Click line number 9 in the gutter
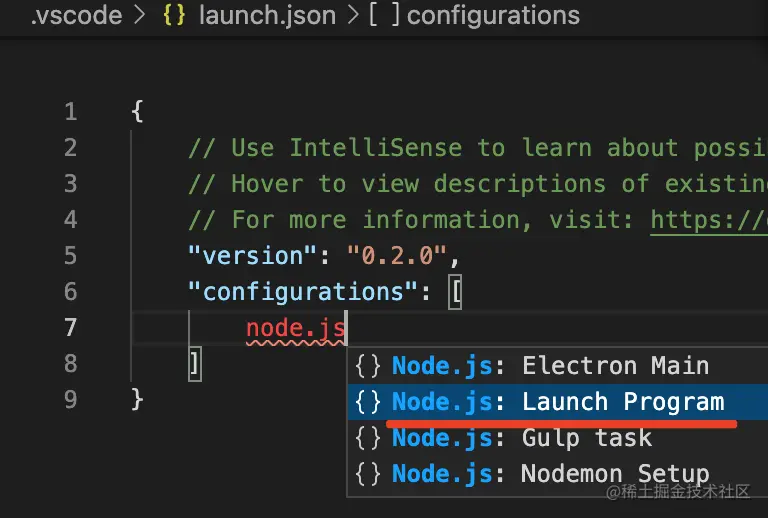The width and height of the screenshot is (768, 518). (x=71, y=400)
